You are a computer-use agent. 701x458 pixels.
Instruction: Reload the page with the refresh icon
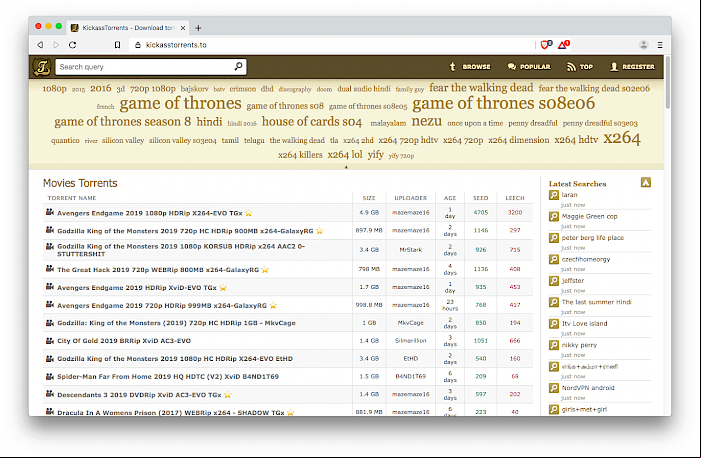coord(72,45)
